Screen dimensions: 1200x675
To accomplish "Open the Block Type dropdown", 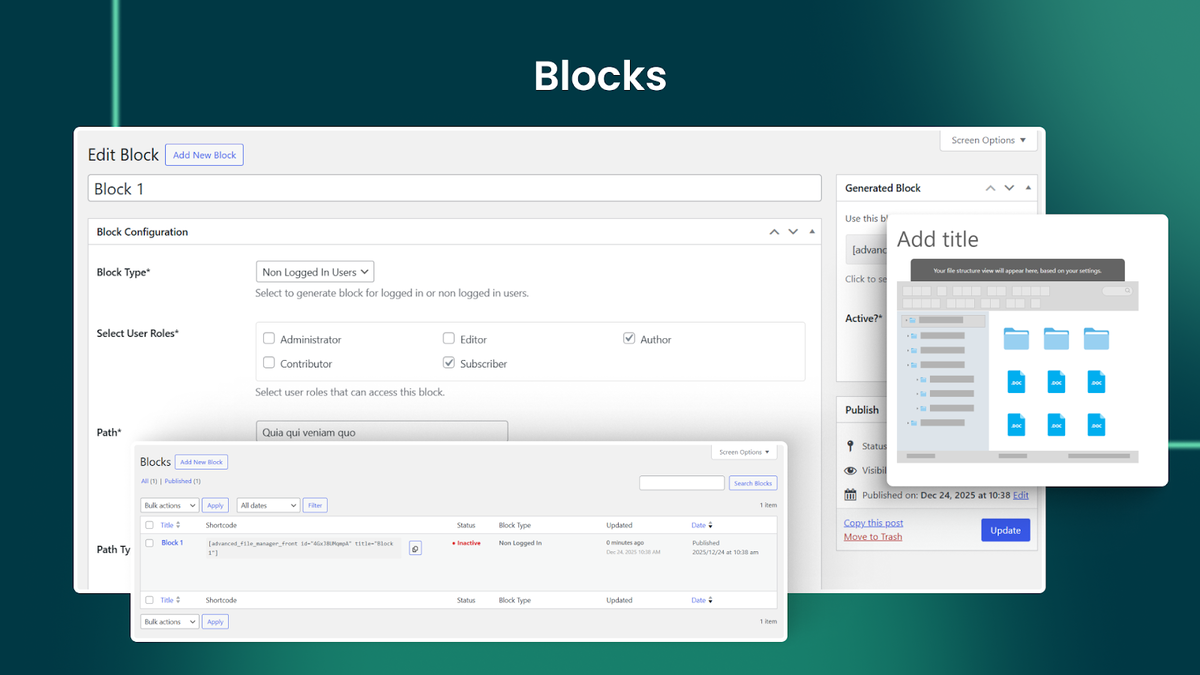I will point(314,271).
